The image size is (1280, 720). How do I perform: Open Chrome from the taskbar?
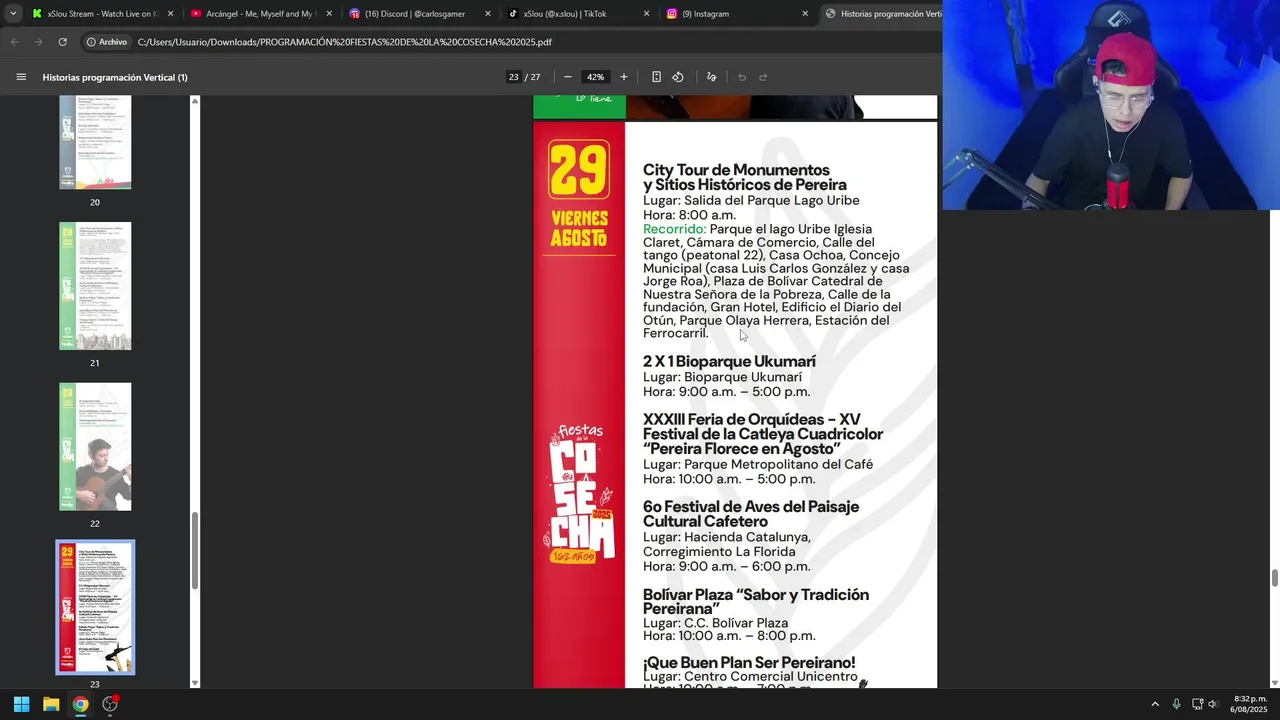click(x=80, y=704)
